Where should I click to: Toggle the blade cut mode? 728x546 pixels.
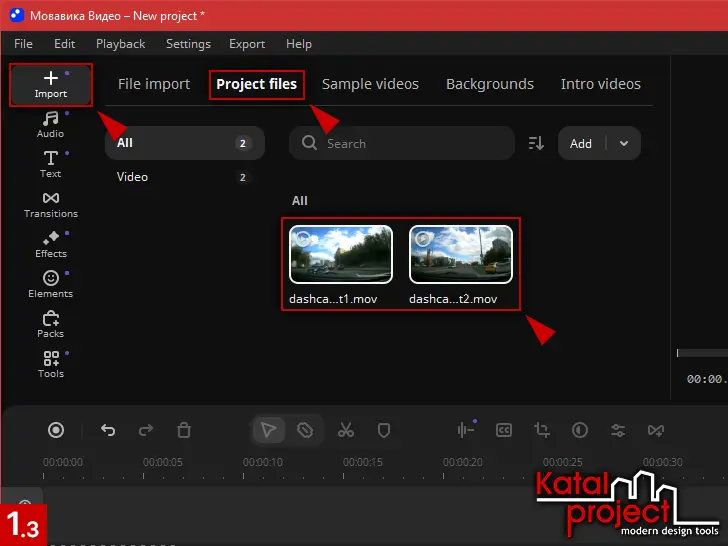[x=305, y=430]
